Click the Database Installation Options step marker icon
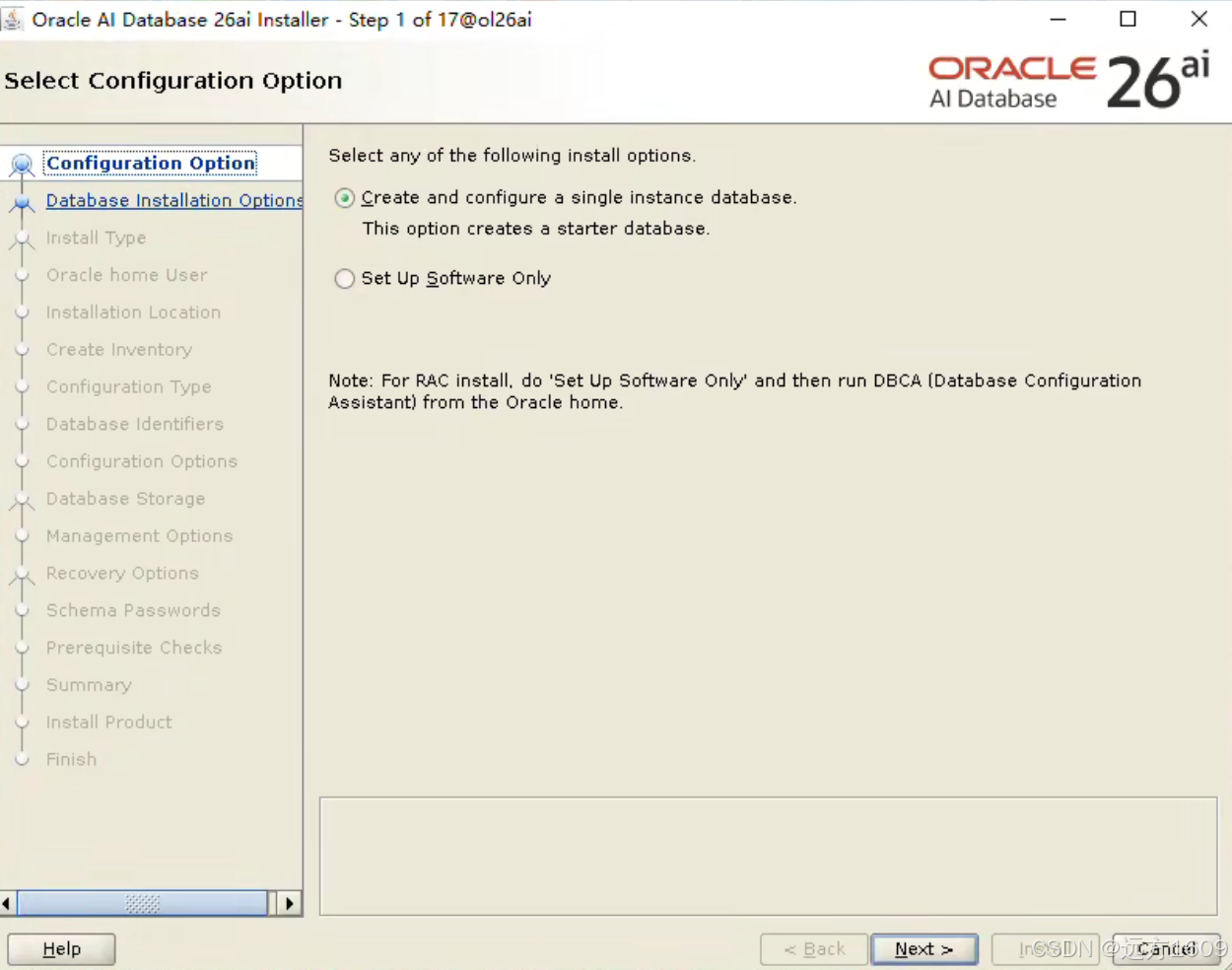Image resolution: width=1232 pixels, height=970 pixels. pos(22,203)
